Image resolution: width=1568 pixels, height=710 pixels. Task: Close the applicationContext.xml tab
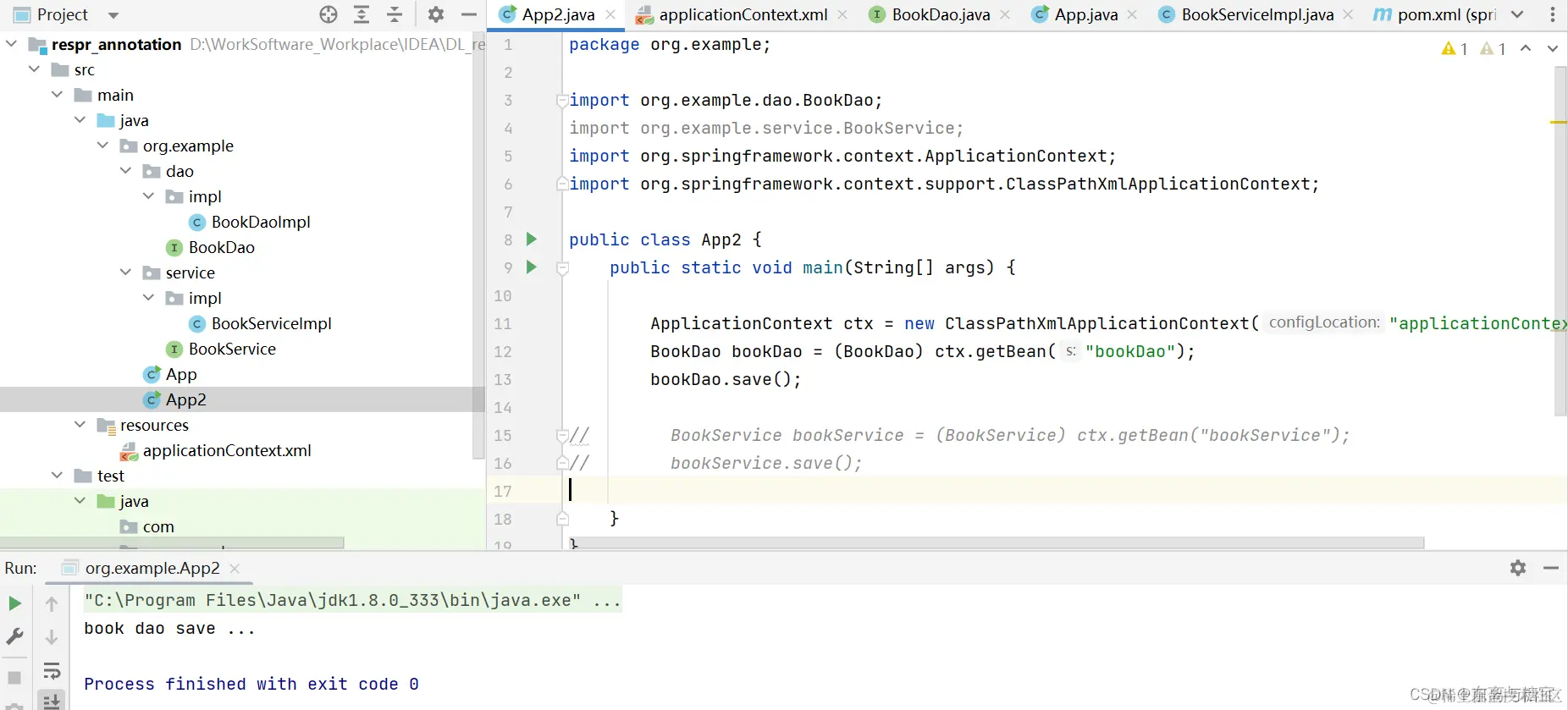(842, 14)
